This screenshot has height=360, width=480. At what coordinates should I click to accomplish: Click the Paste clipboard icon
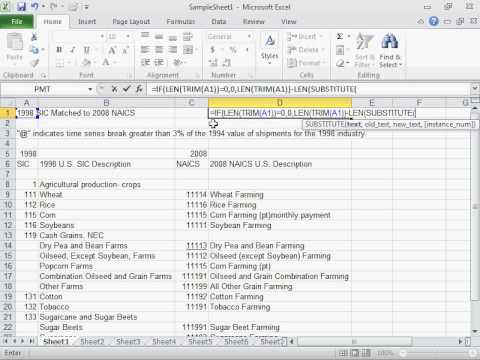coord(15,43)
